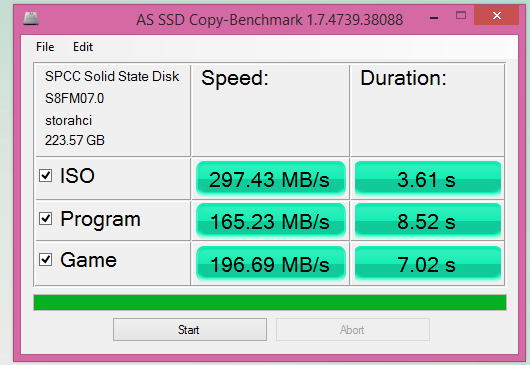Click the ISO duration value 3.61 s
This screenshot has width=530, height=365.
coord(428,178)
